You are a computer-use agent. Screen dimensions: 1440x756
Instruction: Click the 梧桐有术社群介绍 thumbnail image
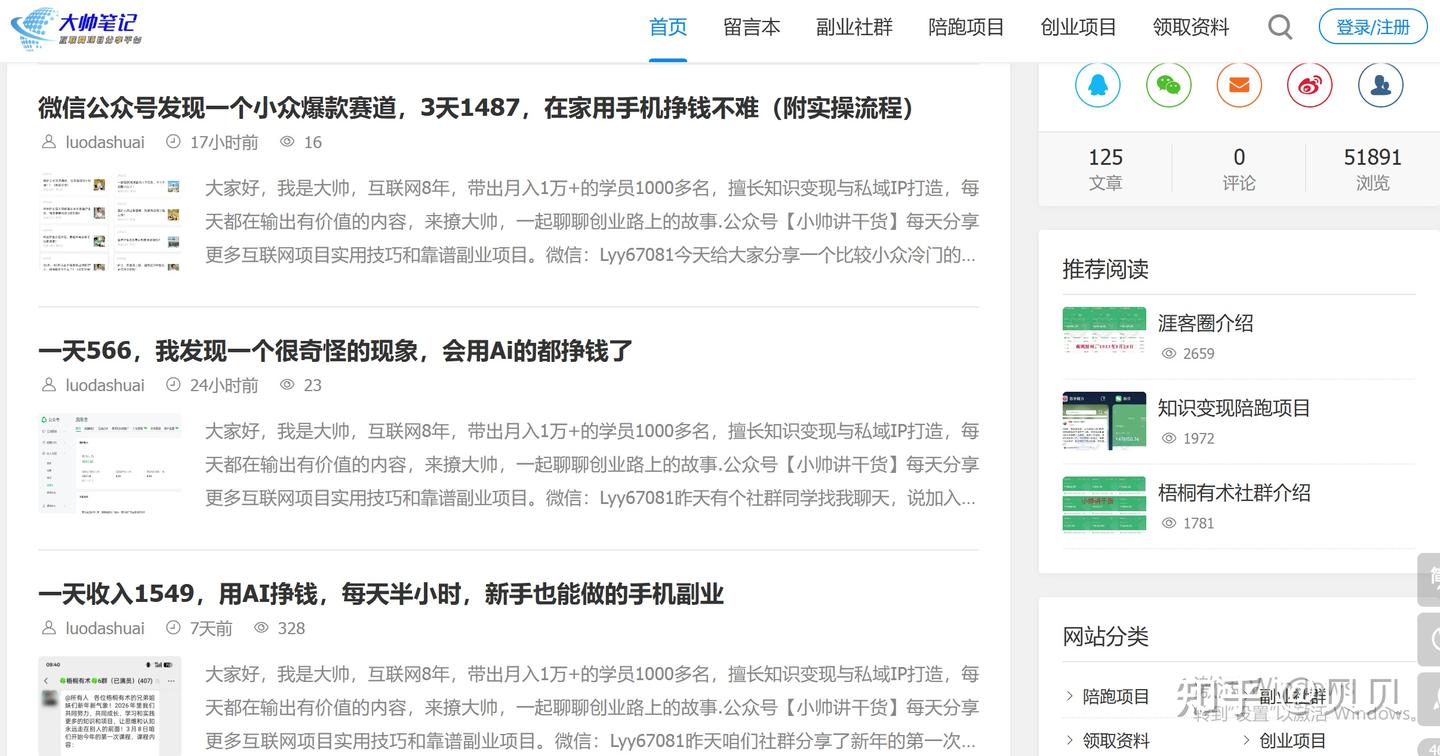[x=1104, y=506]
